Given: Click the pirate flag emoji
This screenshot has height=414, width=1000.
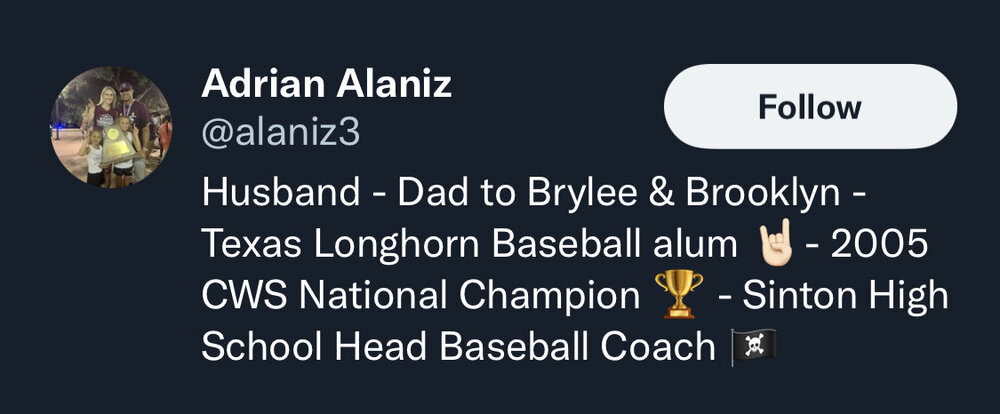Looking at the screenshot, I should click(753, 347).
